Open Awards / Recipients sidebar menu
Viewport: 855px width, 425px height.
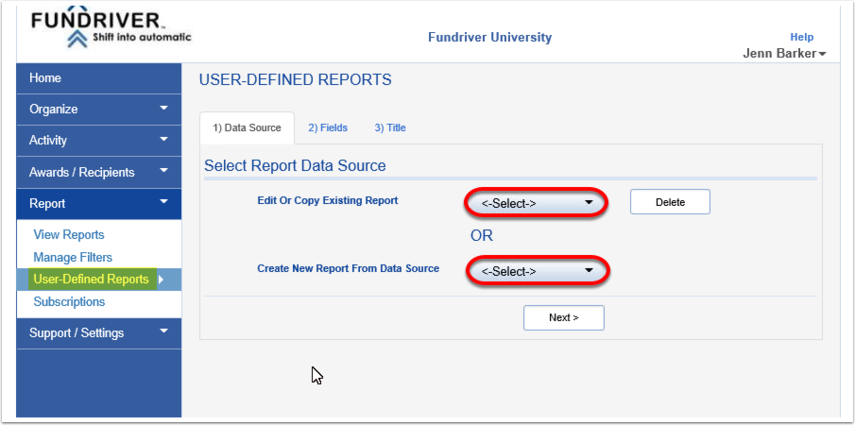click(x=99, y=172)
